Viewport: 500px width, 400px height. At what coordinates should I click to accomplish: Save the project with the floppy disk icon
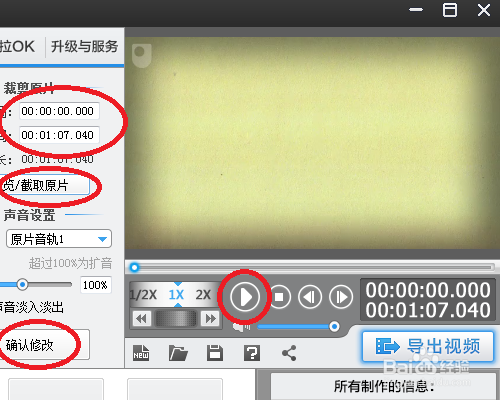click(x=215, y=353)
